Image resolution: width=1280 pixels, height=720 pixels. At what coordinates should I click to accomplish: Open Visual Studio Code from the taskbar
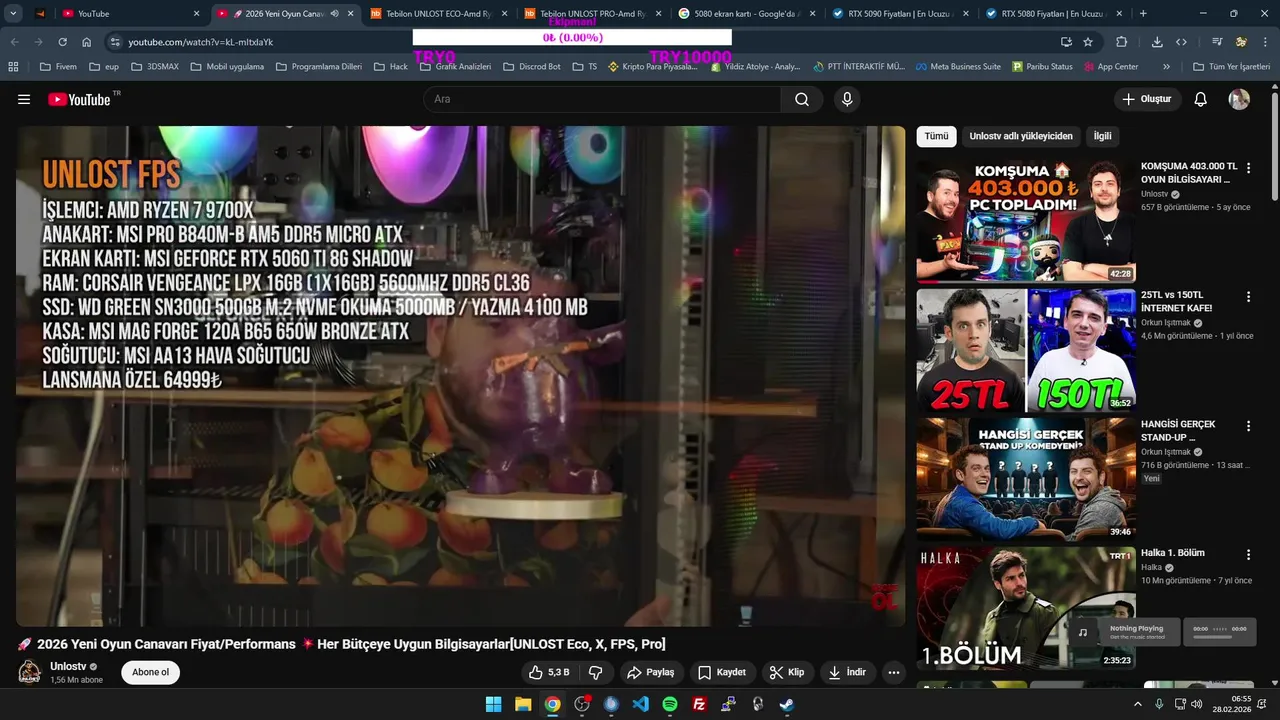(x=640, y=704)
